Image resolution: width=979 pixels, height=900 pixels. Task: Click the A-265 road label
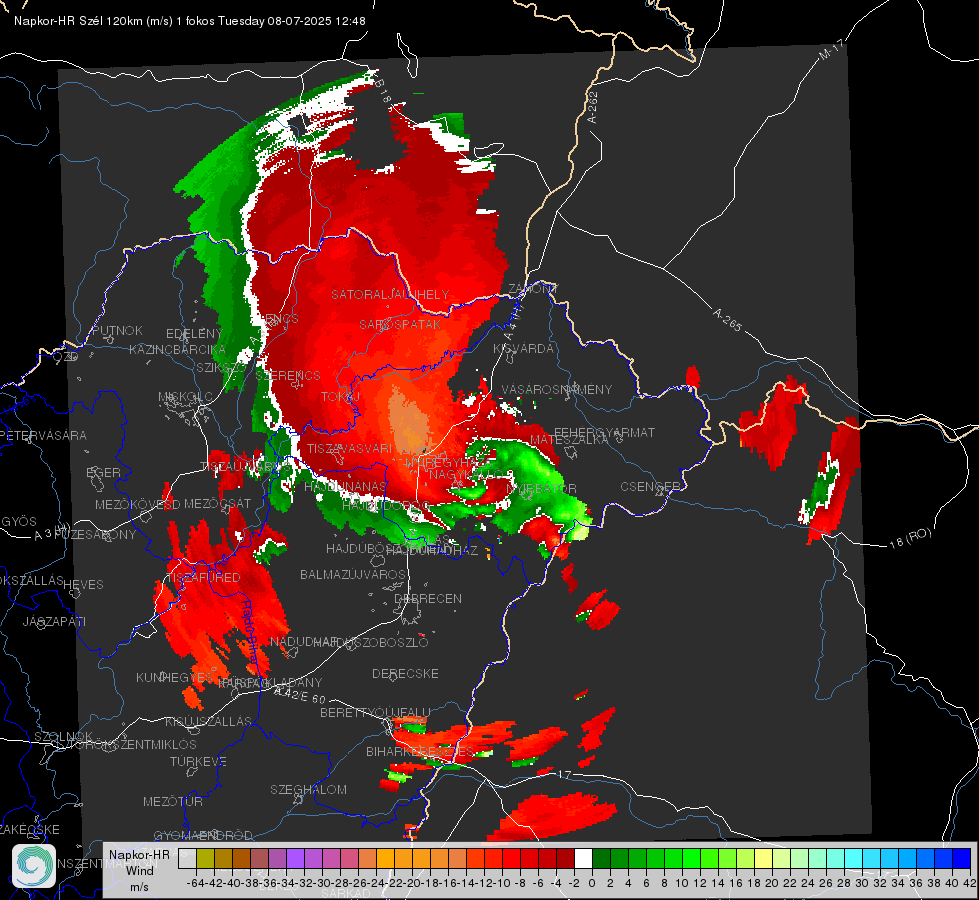coord(727,319)
